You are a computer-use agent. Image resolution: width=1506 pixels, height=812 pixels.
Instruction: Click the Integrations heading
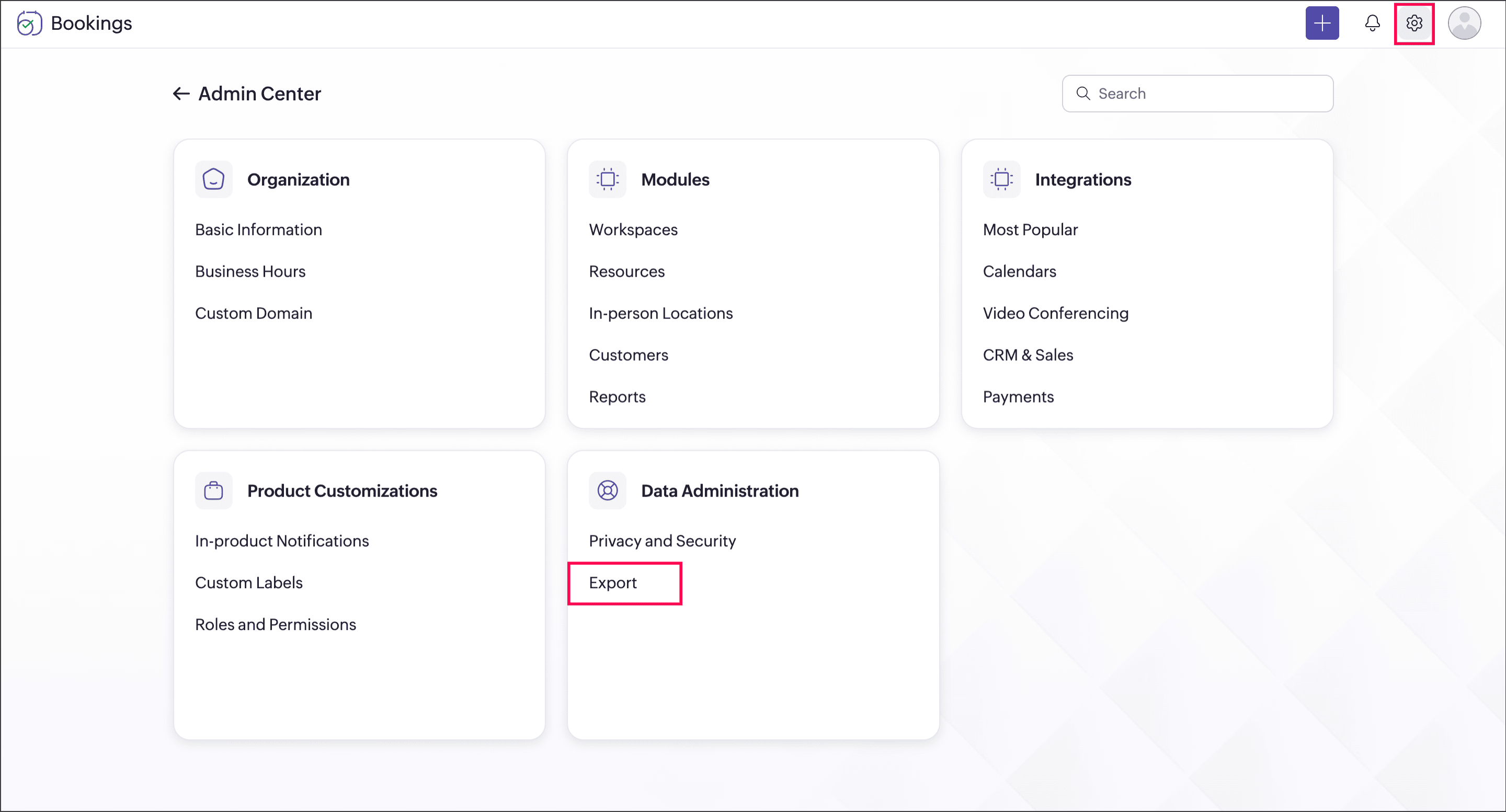coord(1083,179)
